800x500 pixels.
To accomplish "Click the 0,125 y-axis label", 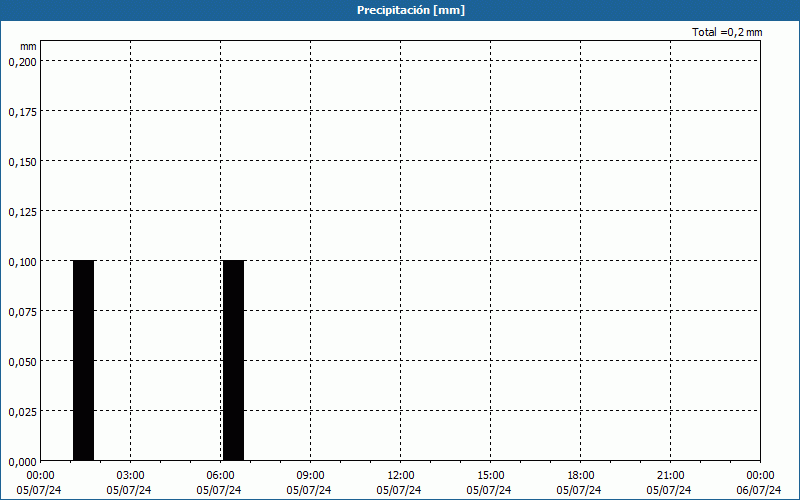I will click(22, 211).
